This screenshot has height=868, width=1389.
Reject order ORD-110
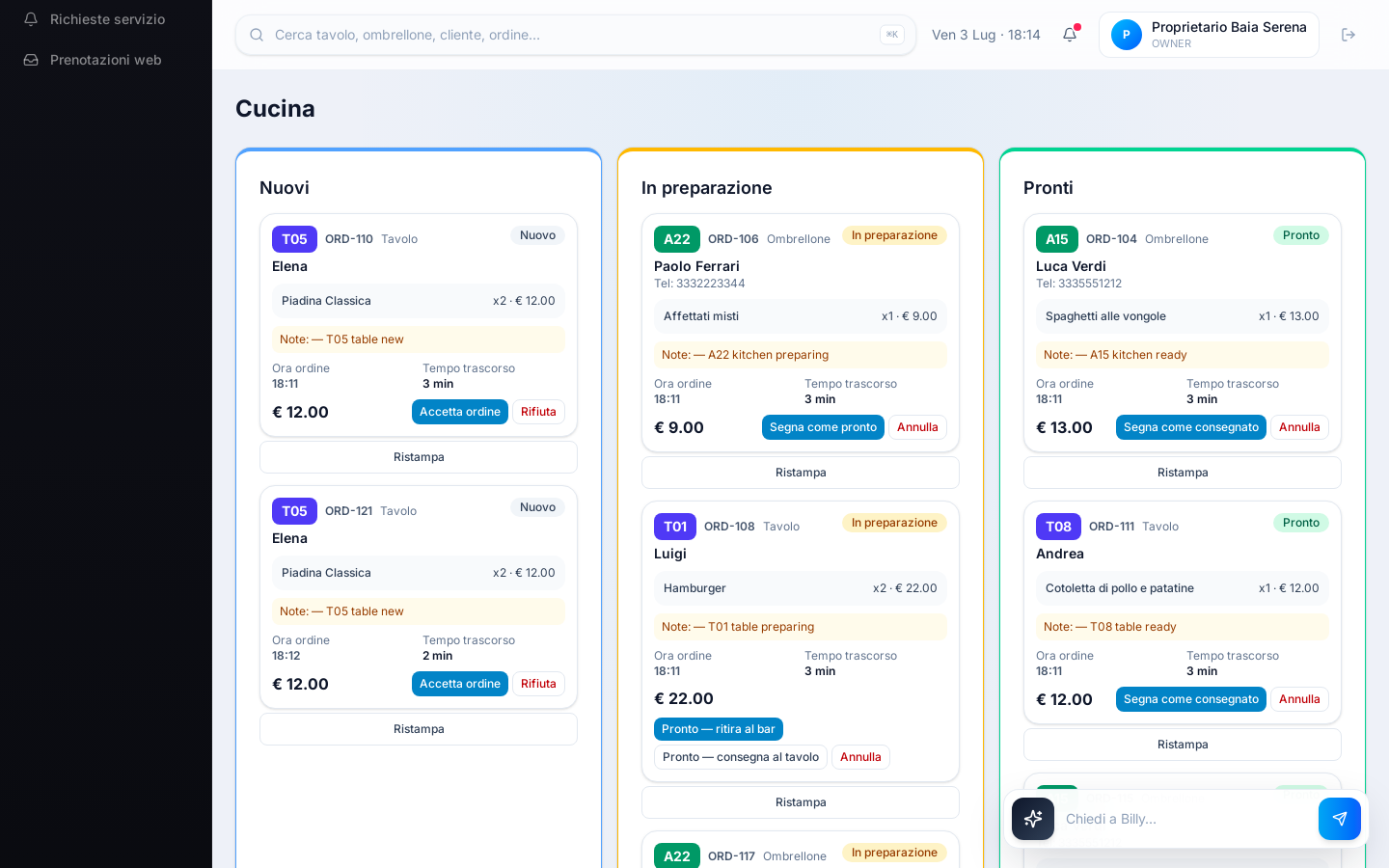[538, 412]
